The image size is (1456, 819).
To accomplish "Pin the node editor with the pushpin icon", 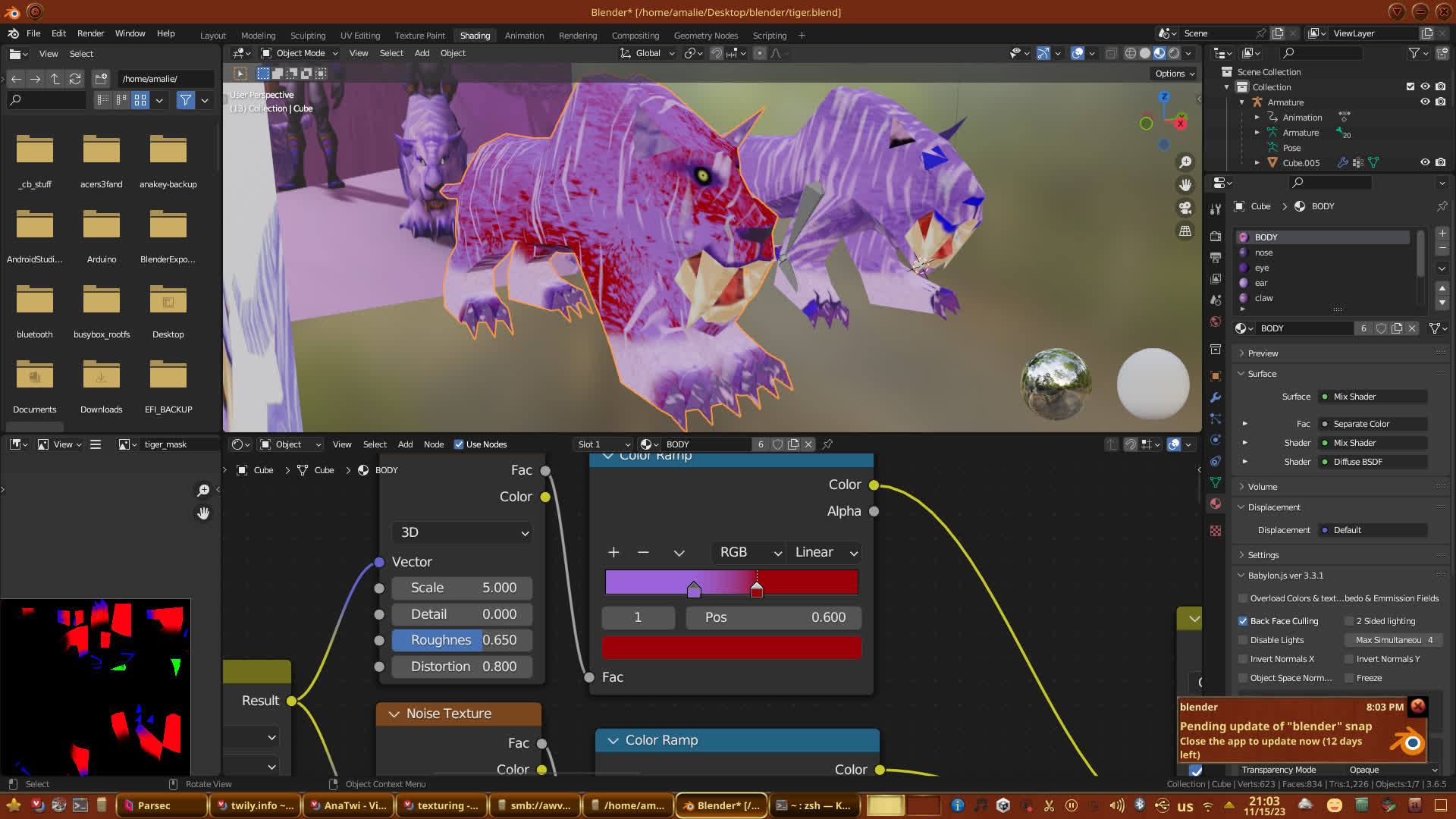I will (827, 444).
